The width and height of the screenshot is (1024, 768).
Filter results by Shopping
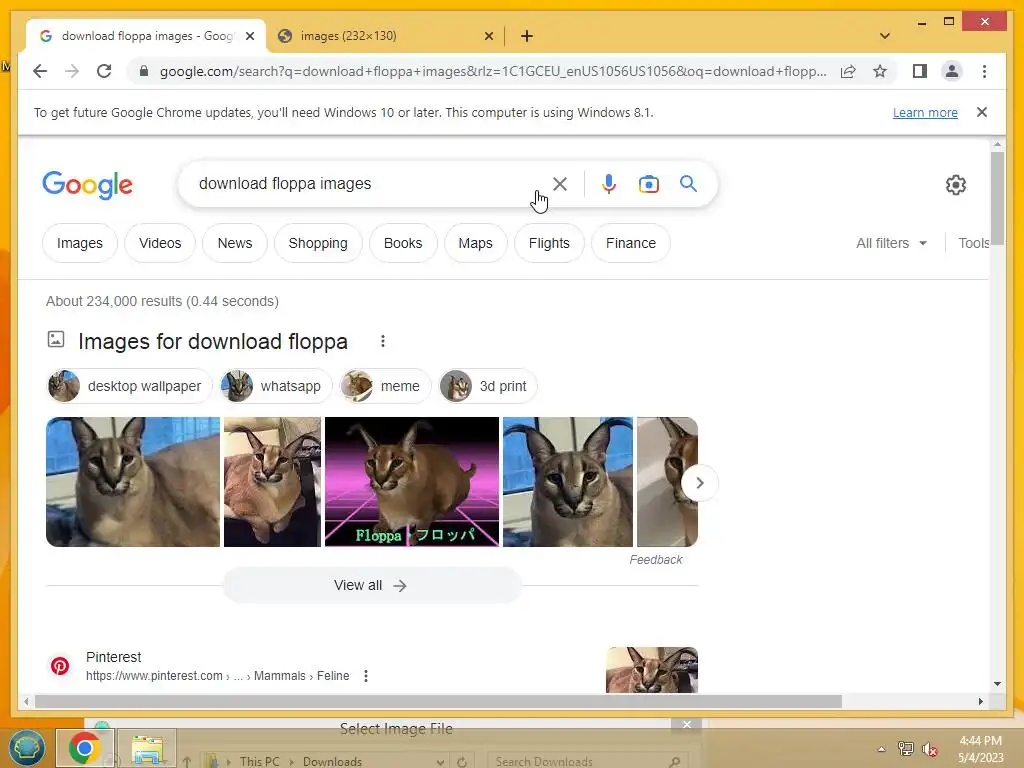pyautogui.click(x=318, y=243)
